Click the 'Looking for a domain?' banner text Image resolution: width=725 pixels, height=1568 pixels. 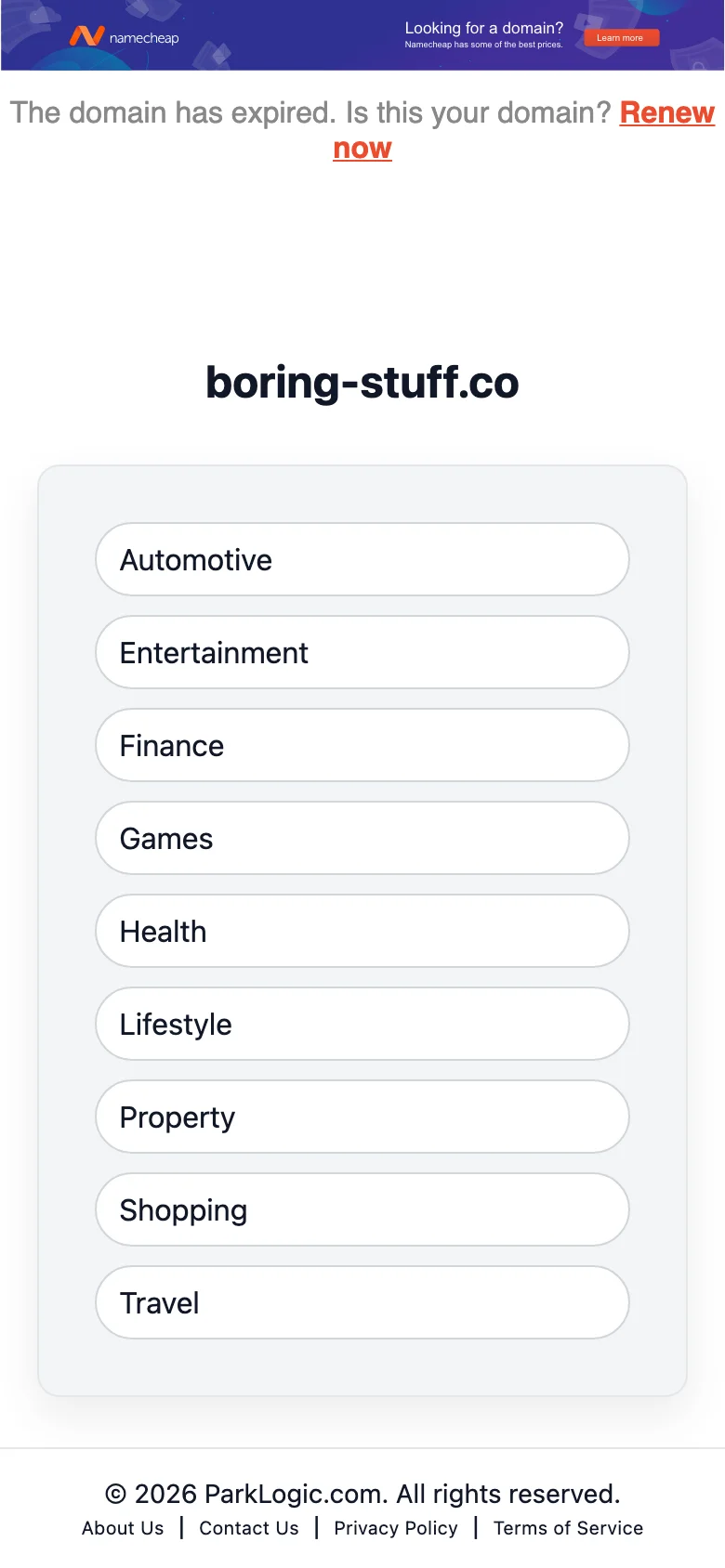(483, 28)
